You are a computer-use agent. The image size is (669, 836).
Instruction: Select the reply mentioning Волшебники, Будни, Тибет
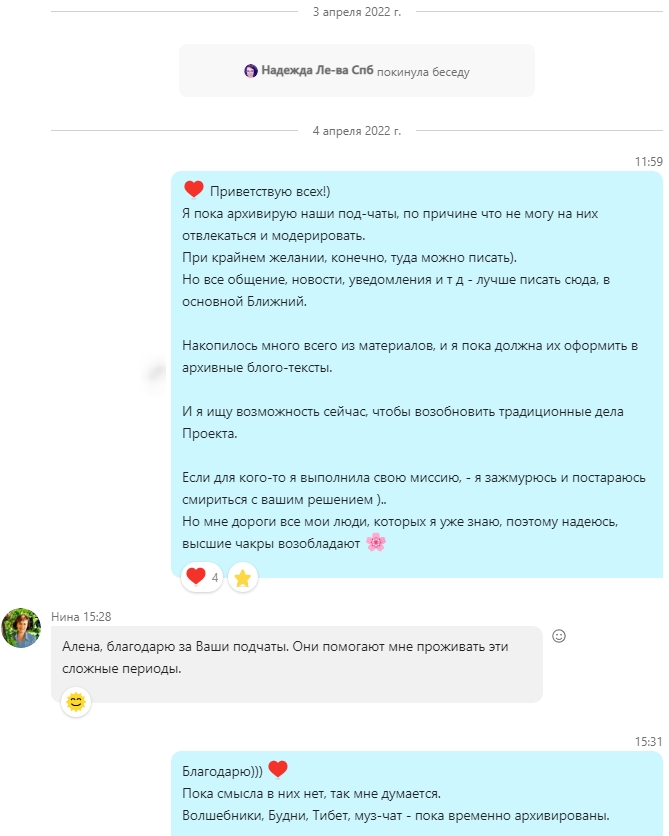click(x=417, y=793)
